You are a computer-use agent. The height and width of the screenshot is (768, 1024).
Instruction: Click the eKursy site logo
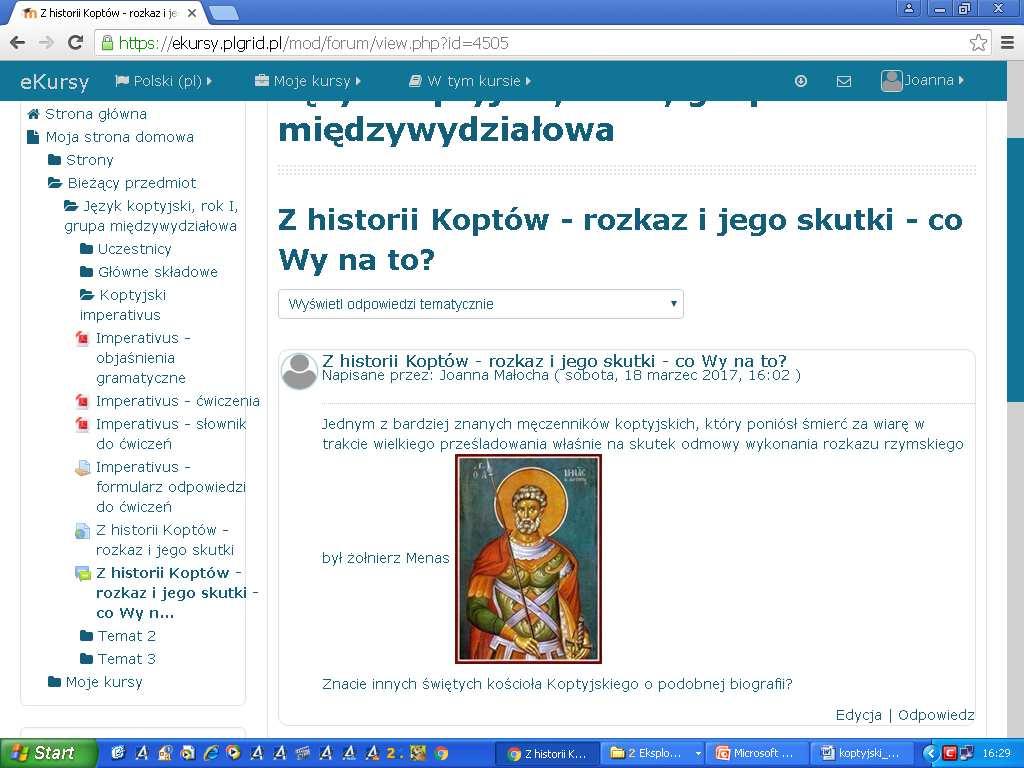[x=54, y=82]
